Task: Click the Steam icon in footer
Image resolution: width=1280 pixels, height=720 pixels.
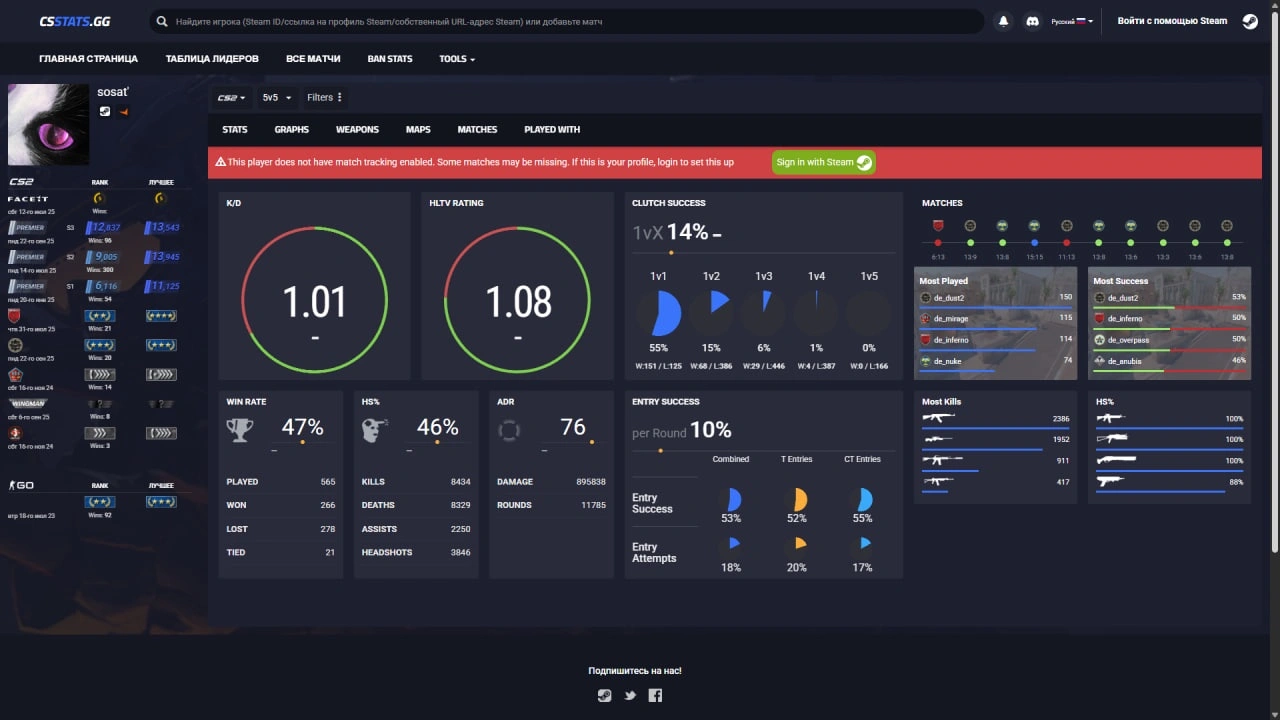Action: pyautogui.click(x=604, y=696)
